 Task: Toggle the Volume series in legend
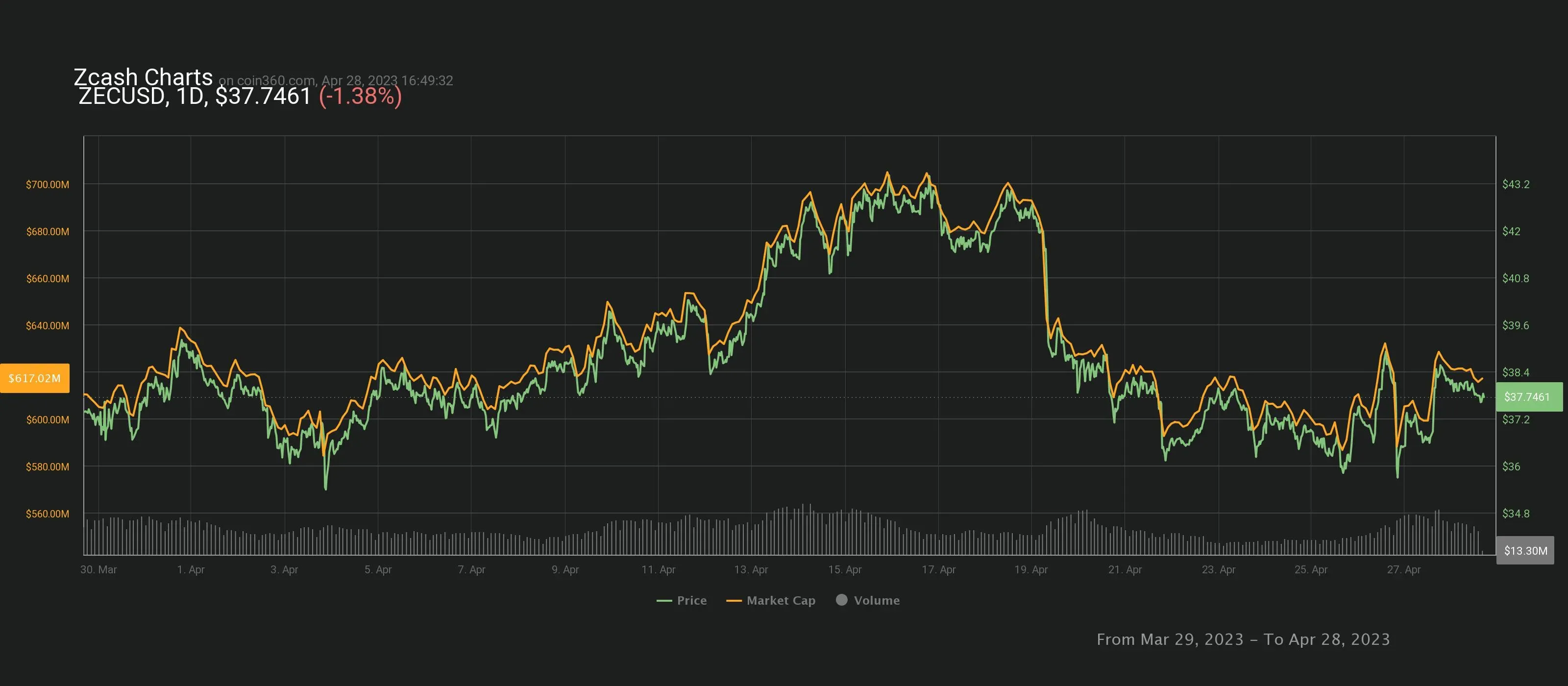867,600
